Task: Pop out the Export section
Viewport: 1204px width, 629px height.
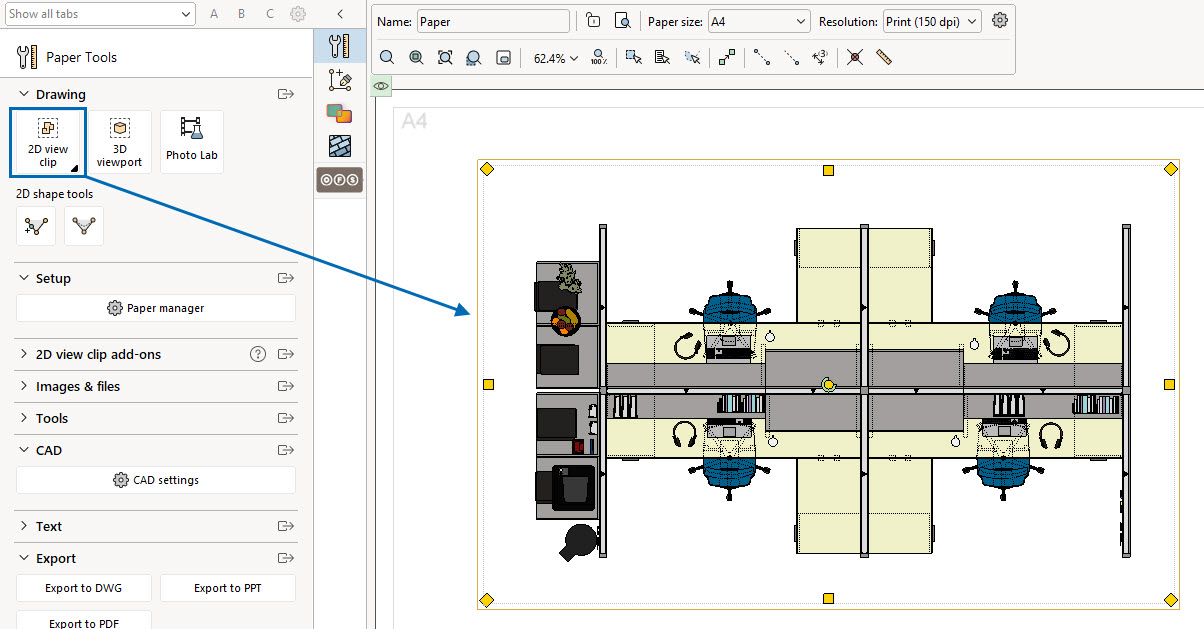Action: click(x=286, y=558)
